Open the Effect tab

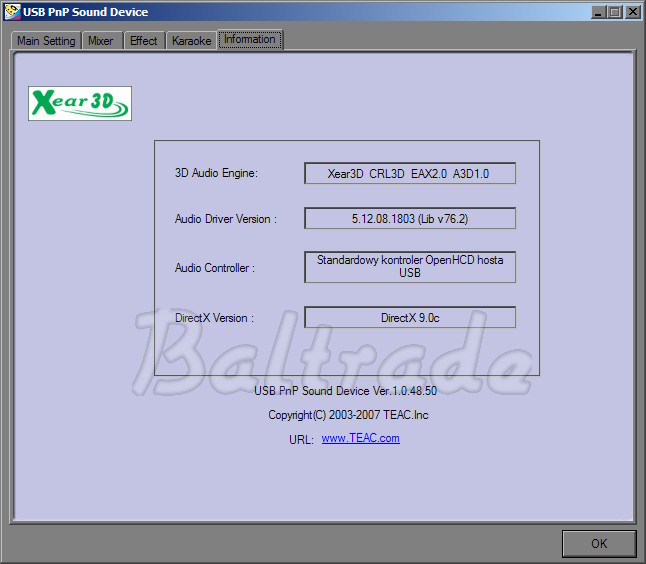[x=143, y=41]
